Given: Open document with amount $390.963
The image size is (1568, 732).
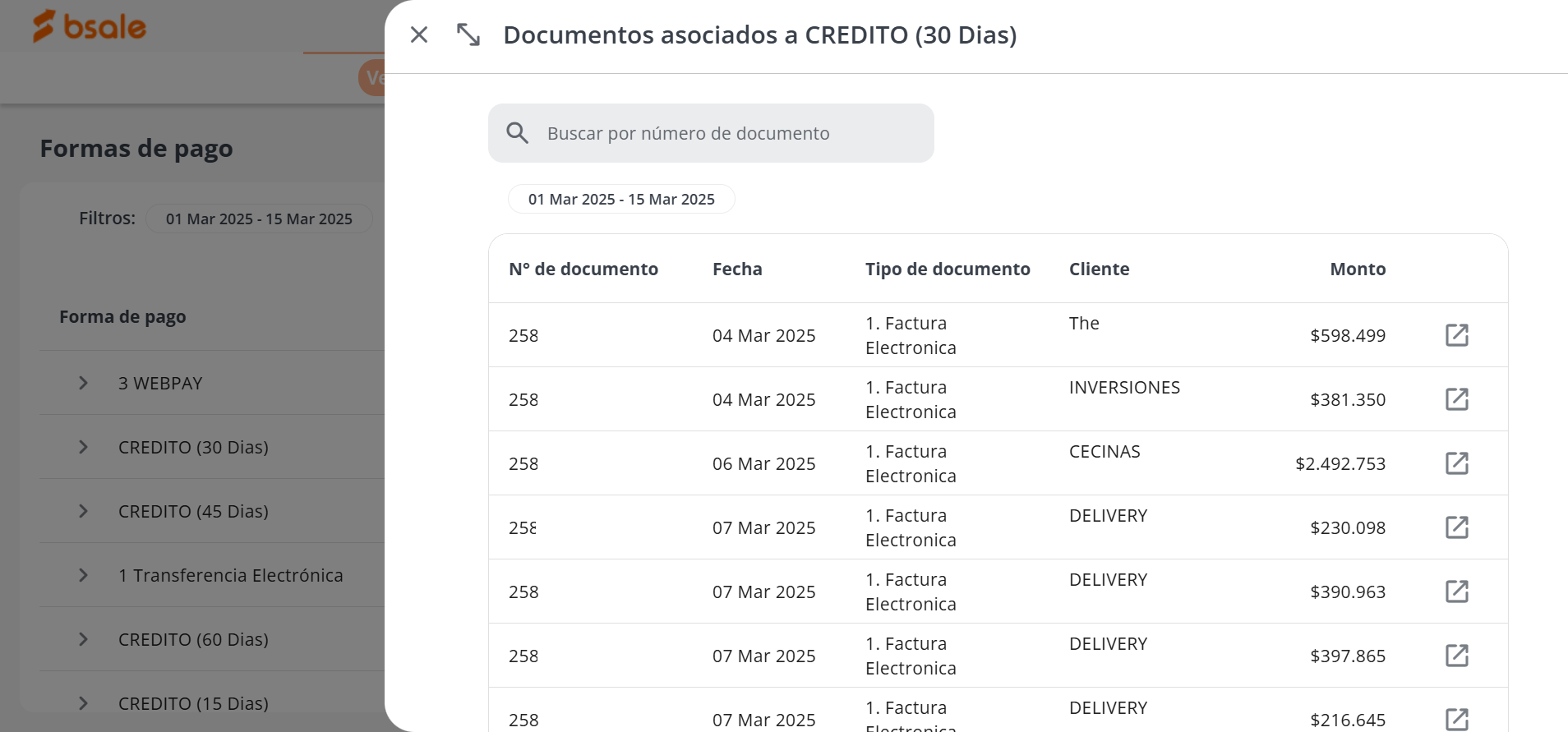Looking at the screenshot, I should (1457, 592).
